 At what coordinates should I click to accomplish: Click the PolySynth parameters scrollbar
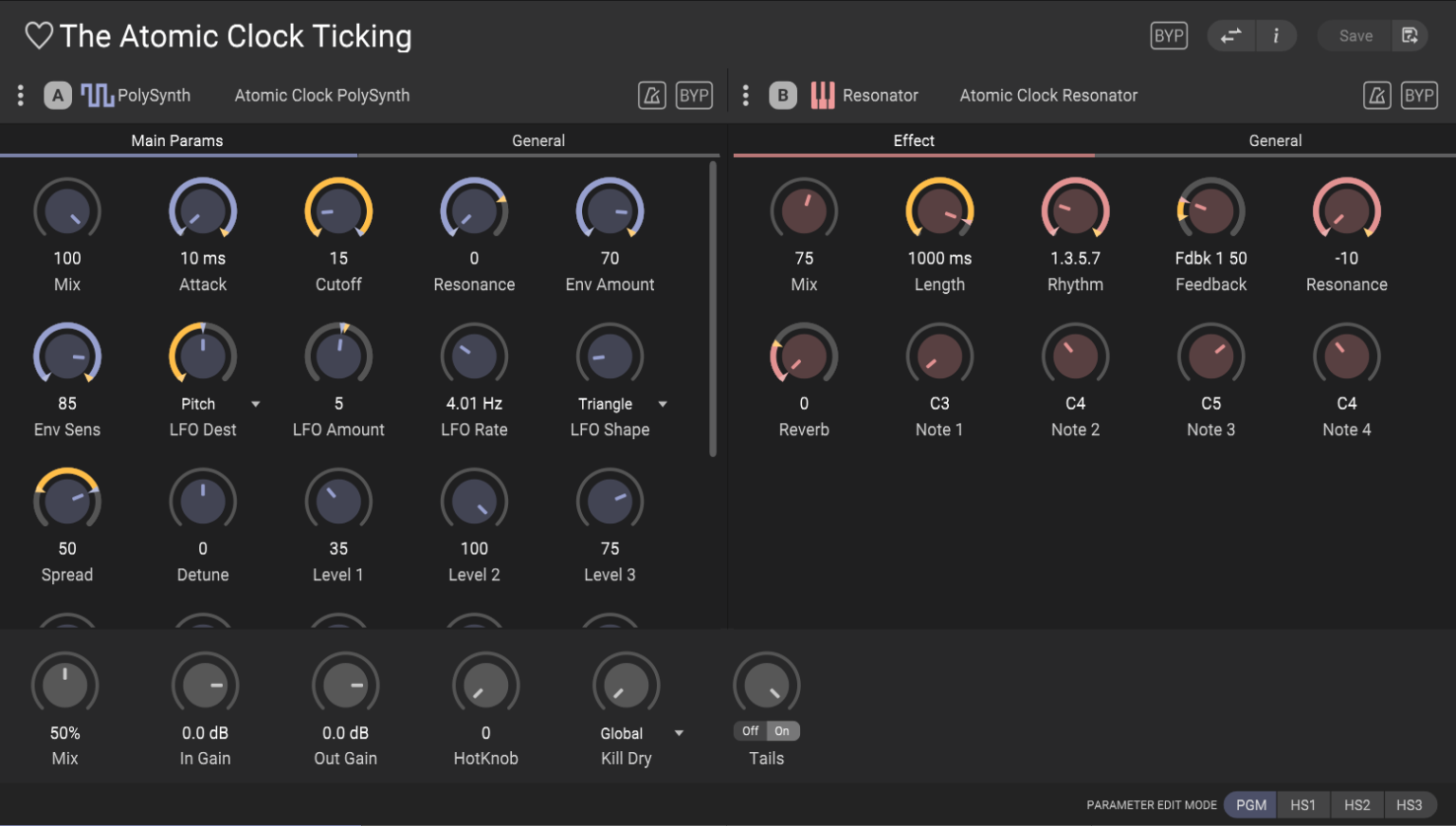(713, 309)
